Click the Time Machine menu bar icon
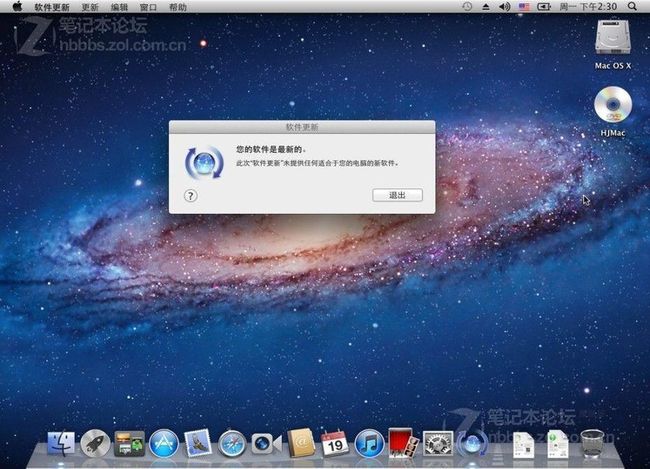This screenshot has height=469, width=650. pyautogui.click(x=467, y=7)
